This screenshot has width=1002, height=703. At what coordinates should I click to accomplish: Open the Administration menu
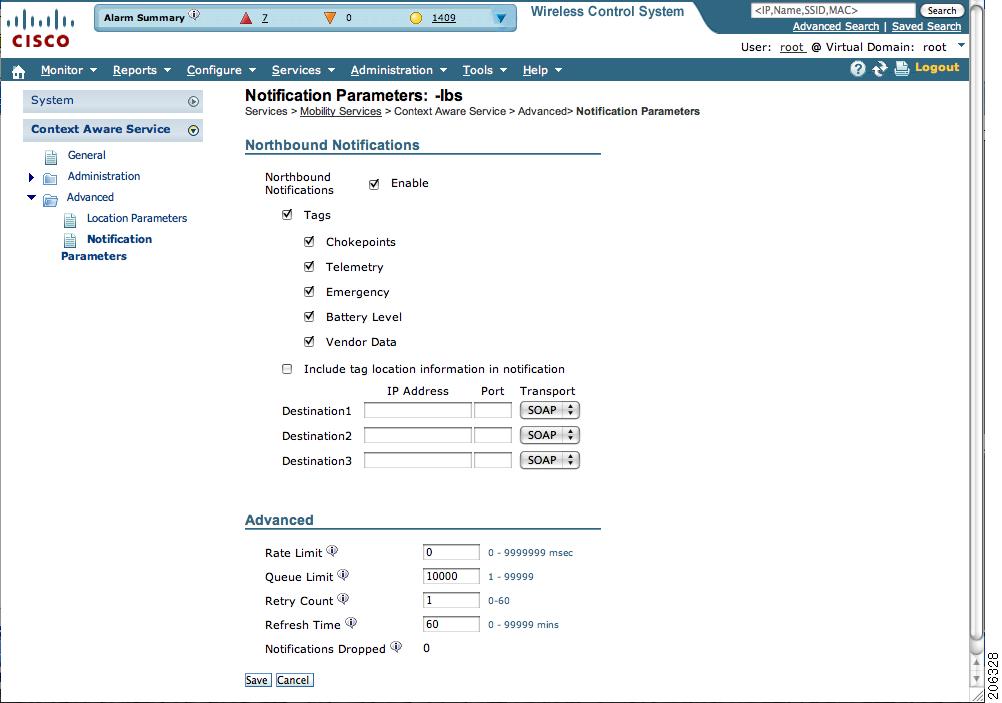click(392, 69)
